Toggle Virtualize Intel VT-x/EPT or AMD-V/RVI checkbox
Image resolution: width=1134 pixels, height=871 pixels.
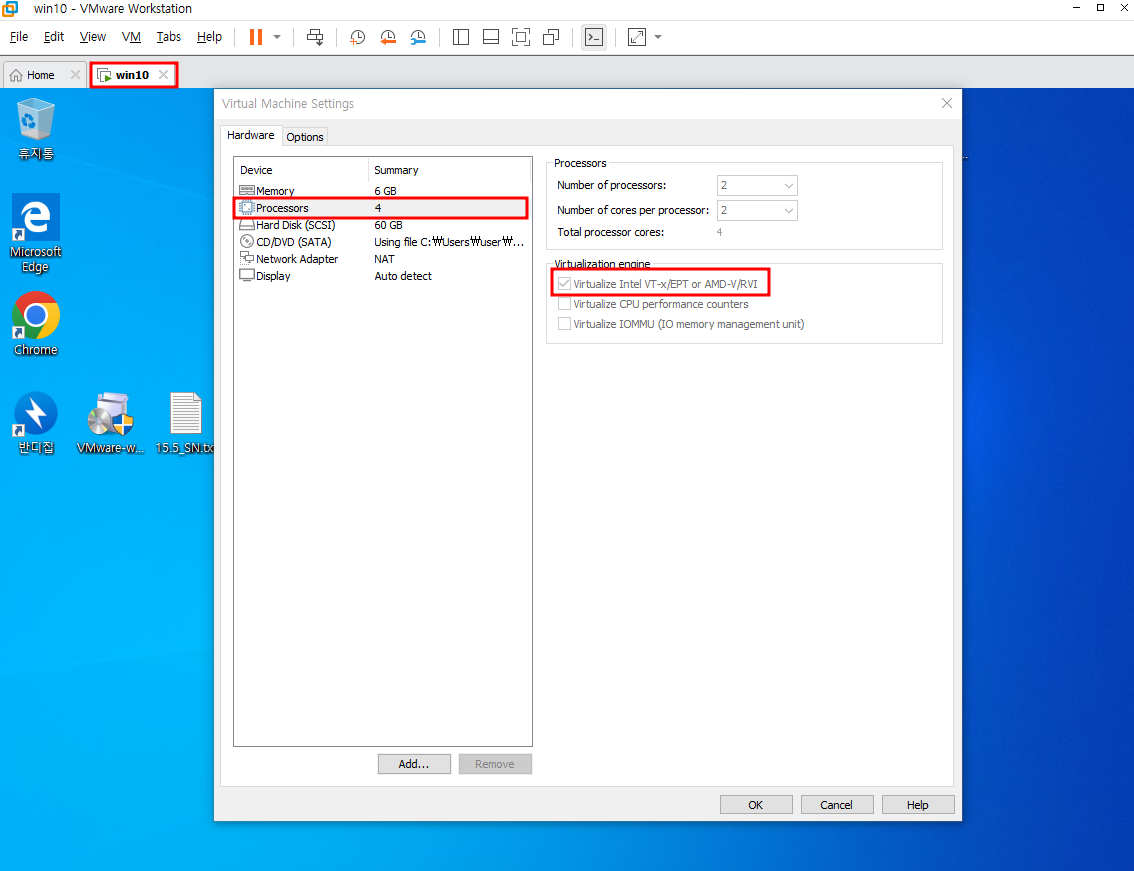[x=564, y=284]
